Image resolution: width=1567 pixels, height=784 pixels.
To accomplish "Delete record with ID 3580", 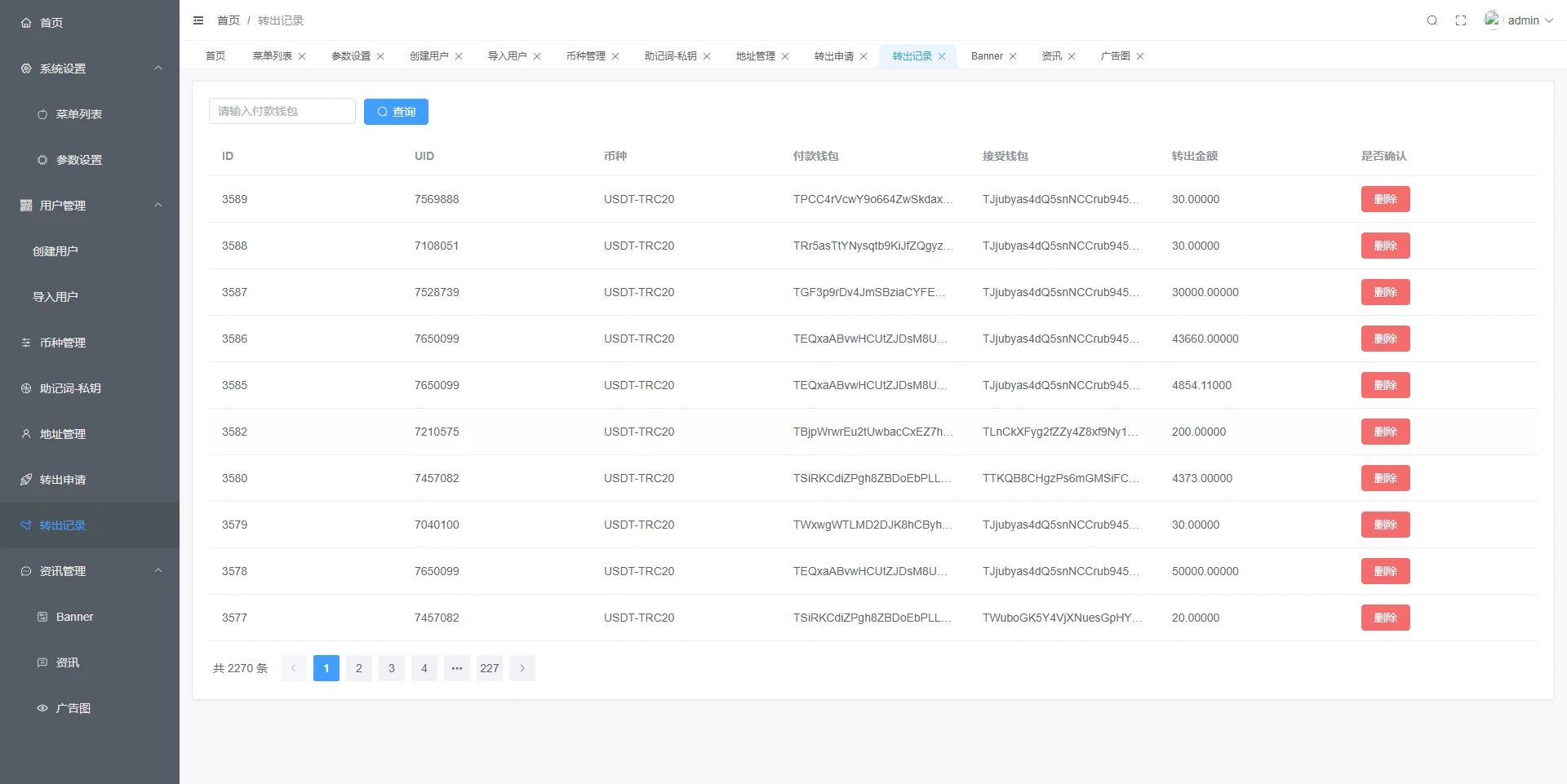I will pos(1385,478).
